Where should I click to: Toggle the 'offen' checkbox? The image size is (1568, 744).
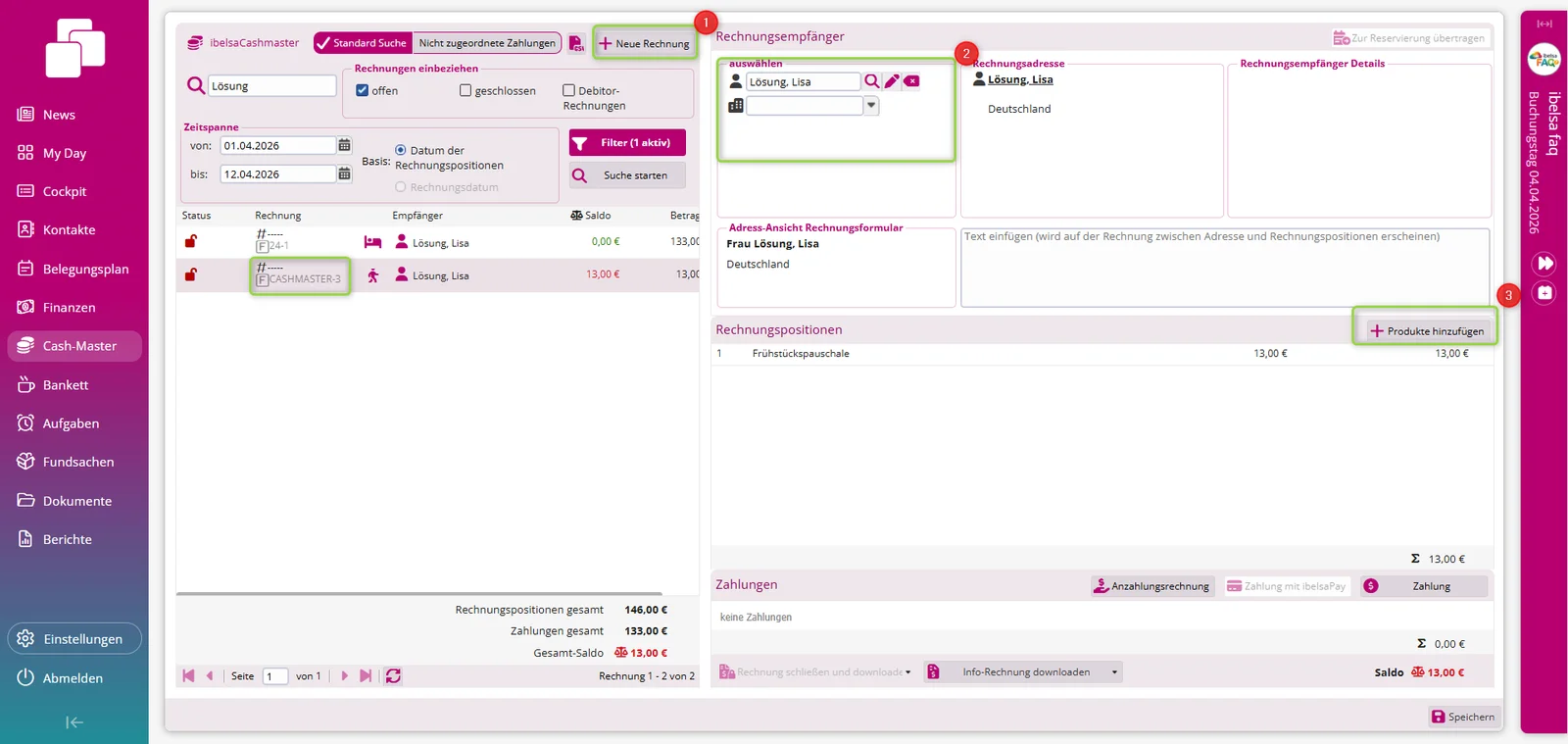(x=363, y=90)
